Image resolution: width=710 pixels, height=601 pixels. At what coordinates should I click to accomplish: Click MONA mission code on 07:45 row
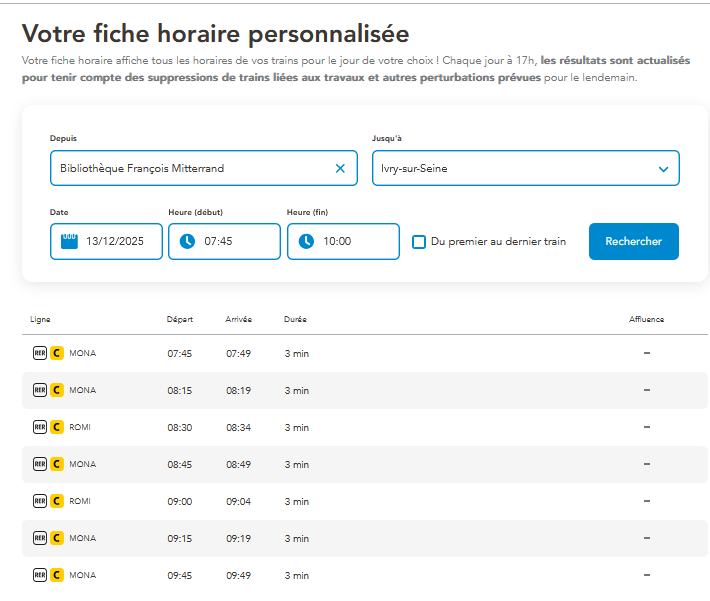point(82,353)
